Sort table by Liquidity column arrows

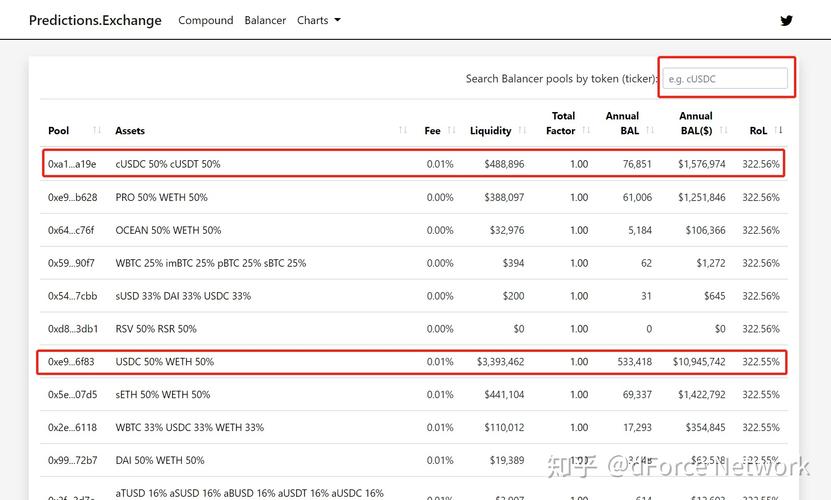(522, 130)
